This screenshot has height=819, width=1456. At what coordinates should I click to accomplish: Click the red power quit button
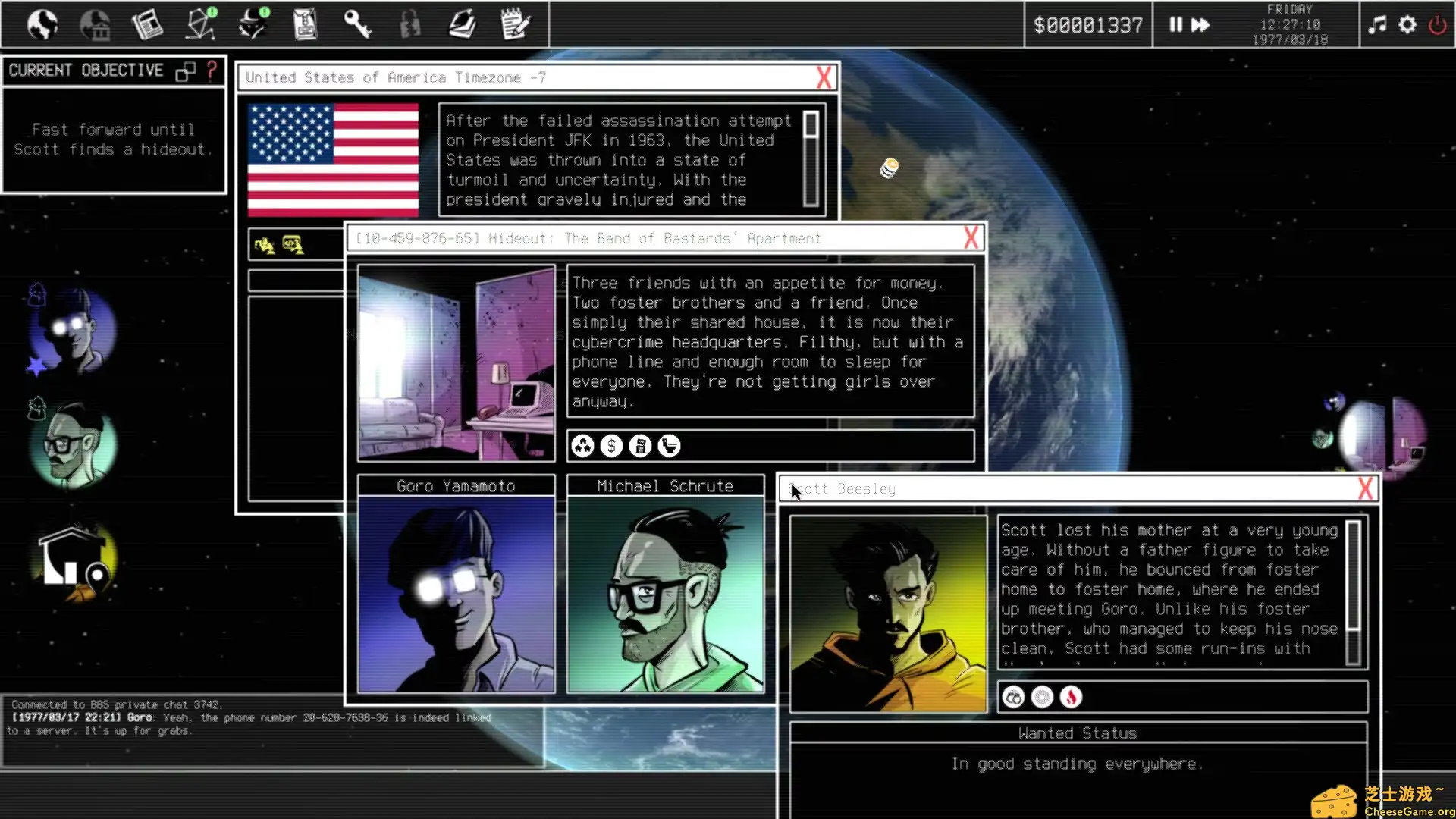(1437, 25)
